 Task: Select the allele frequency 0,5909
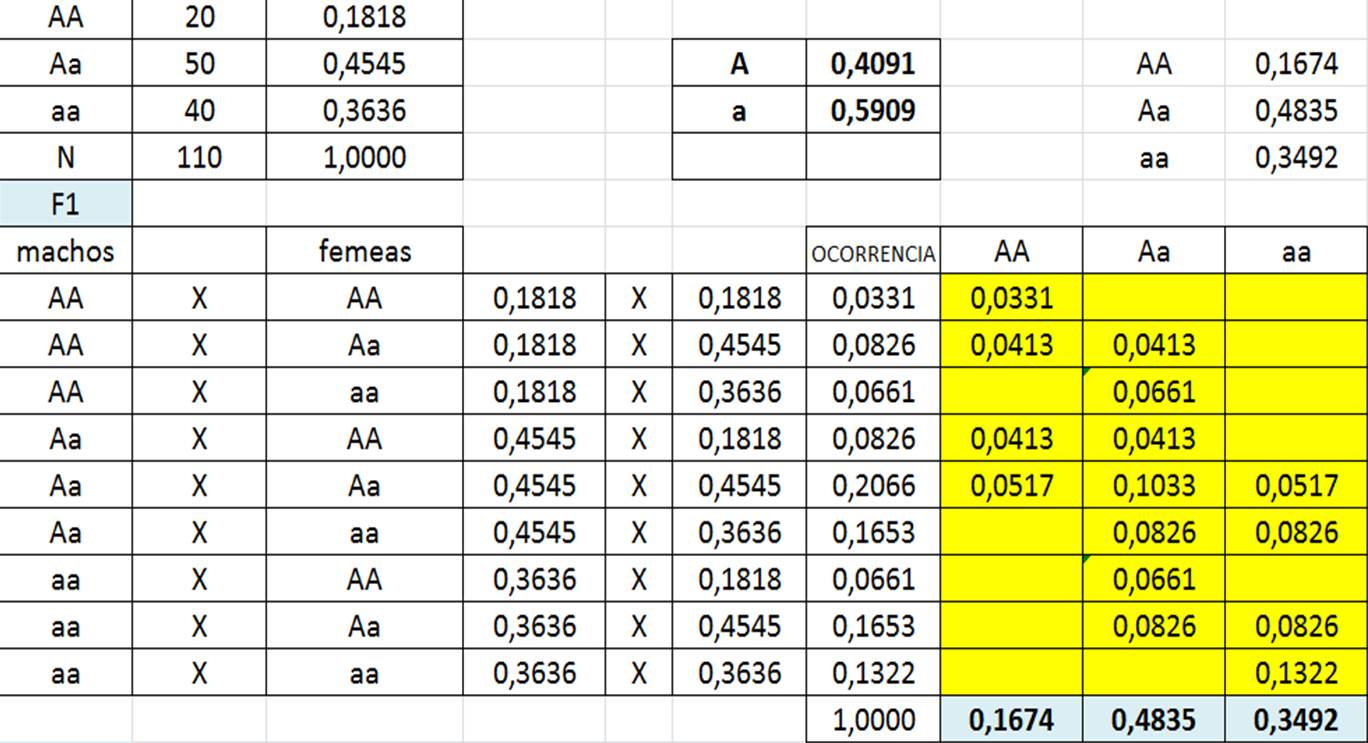click(x=873, y=110)
